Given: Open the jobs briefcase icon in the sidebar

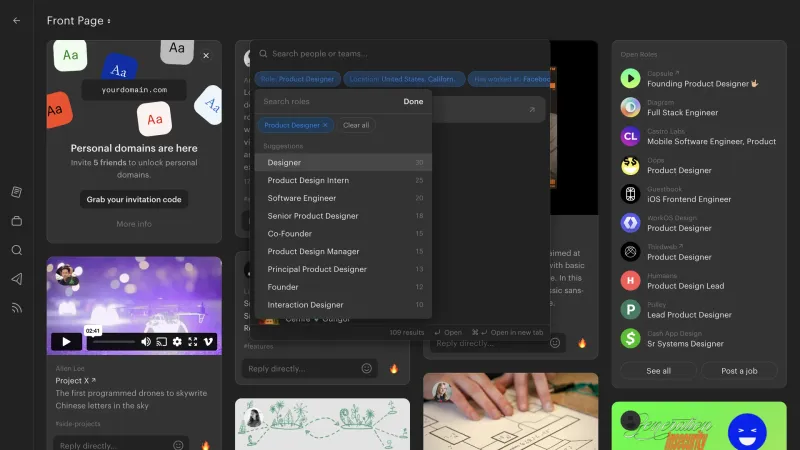Looking at the screenshot, I should 16,221.
